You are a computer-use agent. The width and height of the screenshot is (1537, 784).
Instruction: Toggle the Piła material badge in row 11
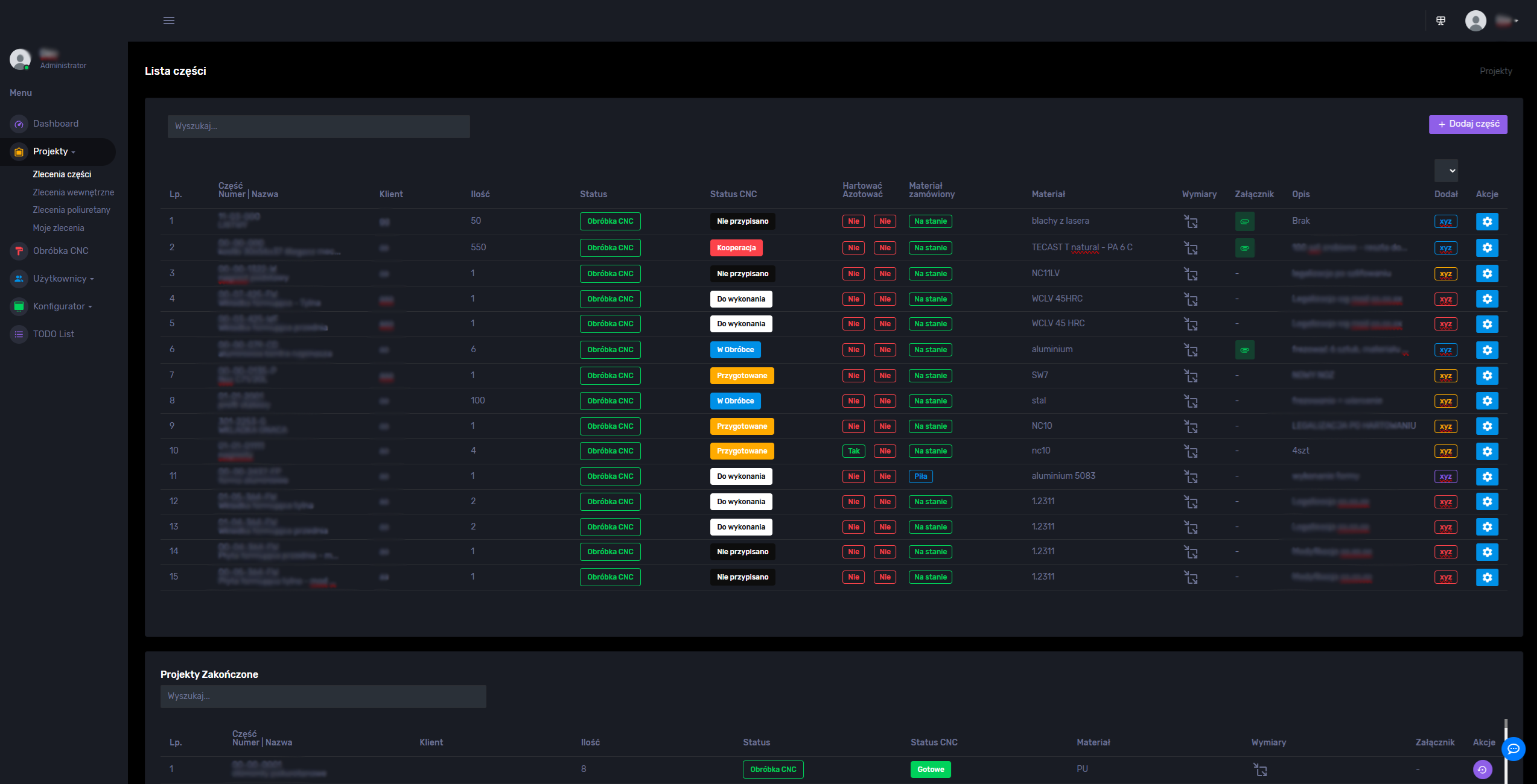click(x=920, y=476)
